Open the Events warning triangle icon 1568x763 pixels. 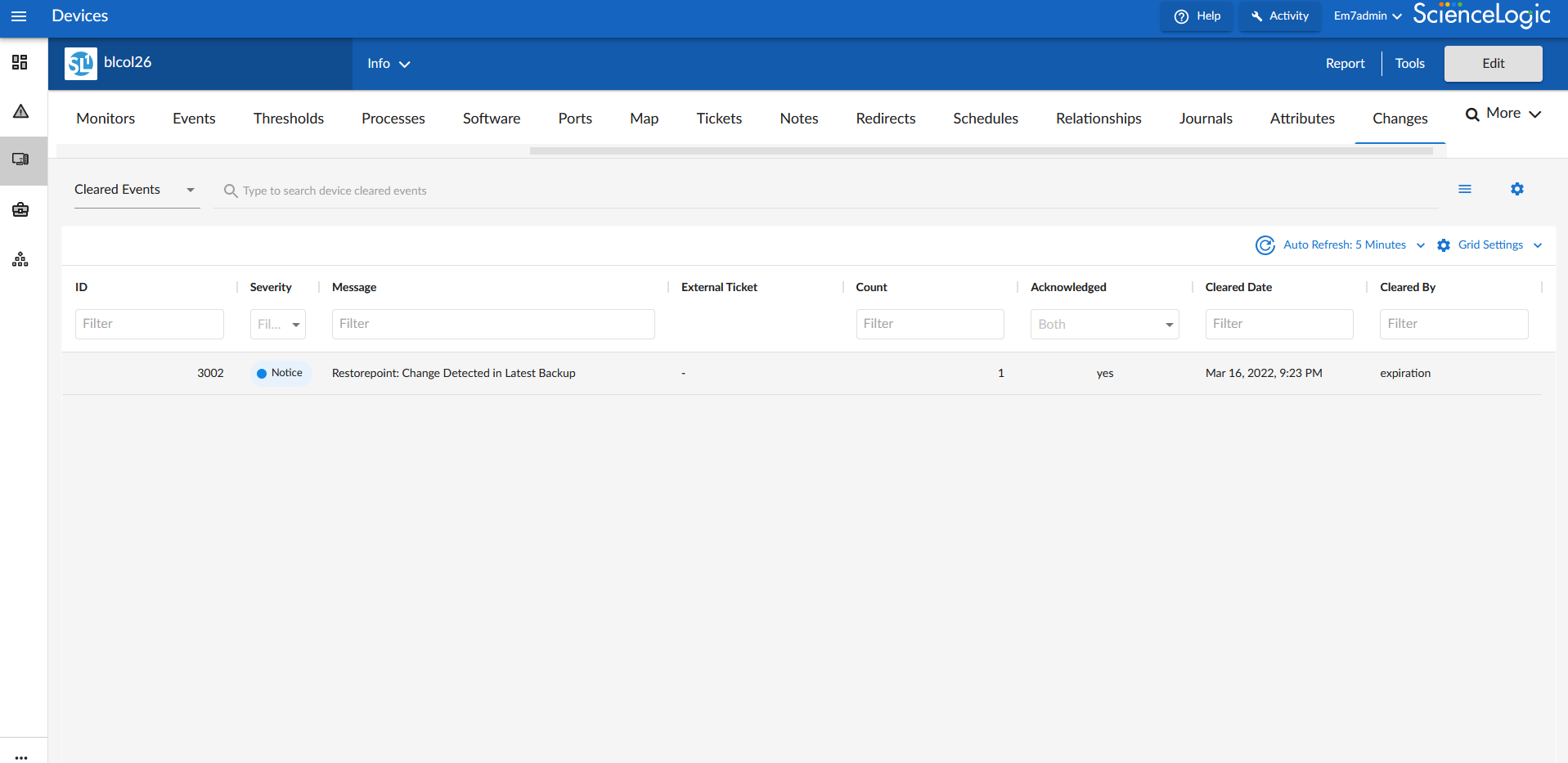(21, 111)
